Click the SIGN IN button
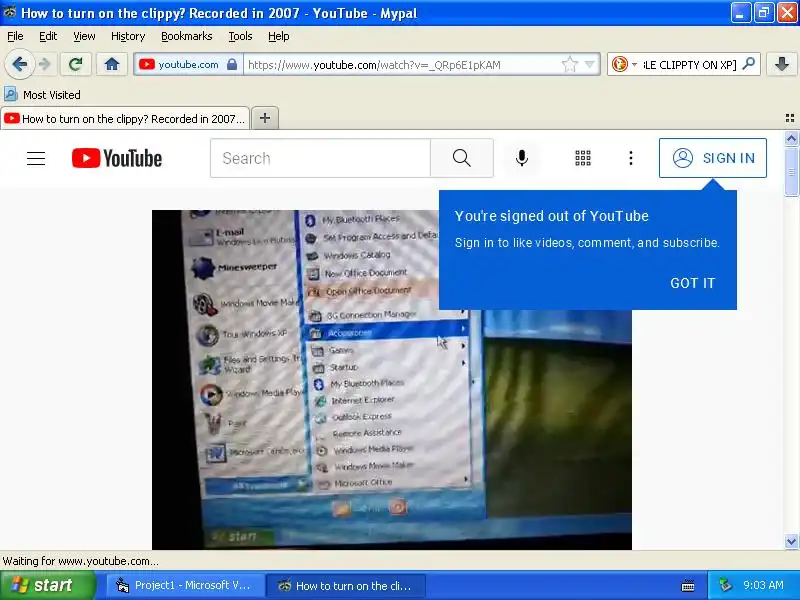Image resolution: width=800 pixels, height=600 pixels. click(713, 158)
